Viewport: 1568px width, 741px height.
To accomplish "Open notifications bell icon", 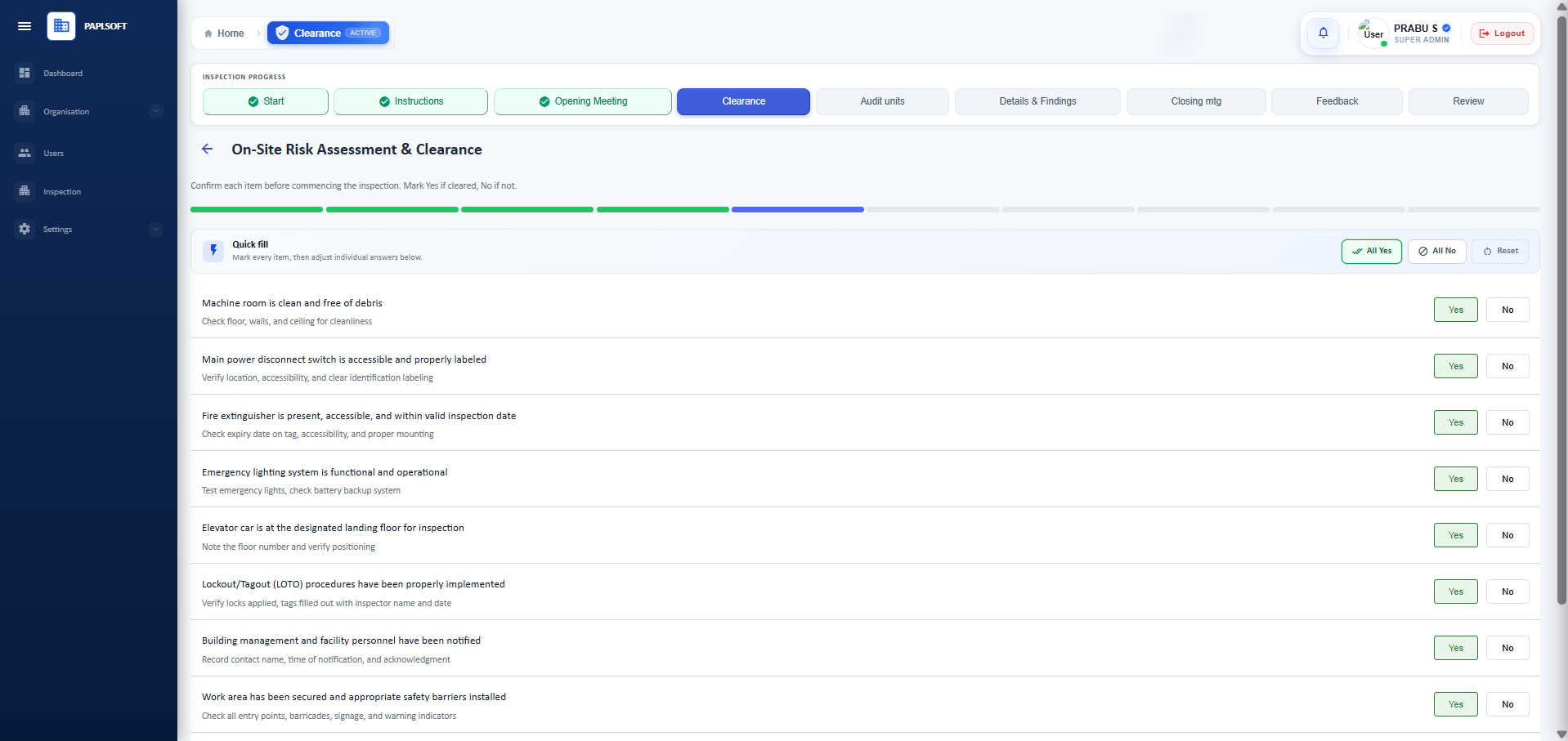I will point(1323,33).
